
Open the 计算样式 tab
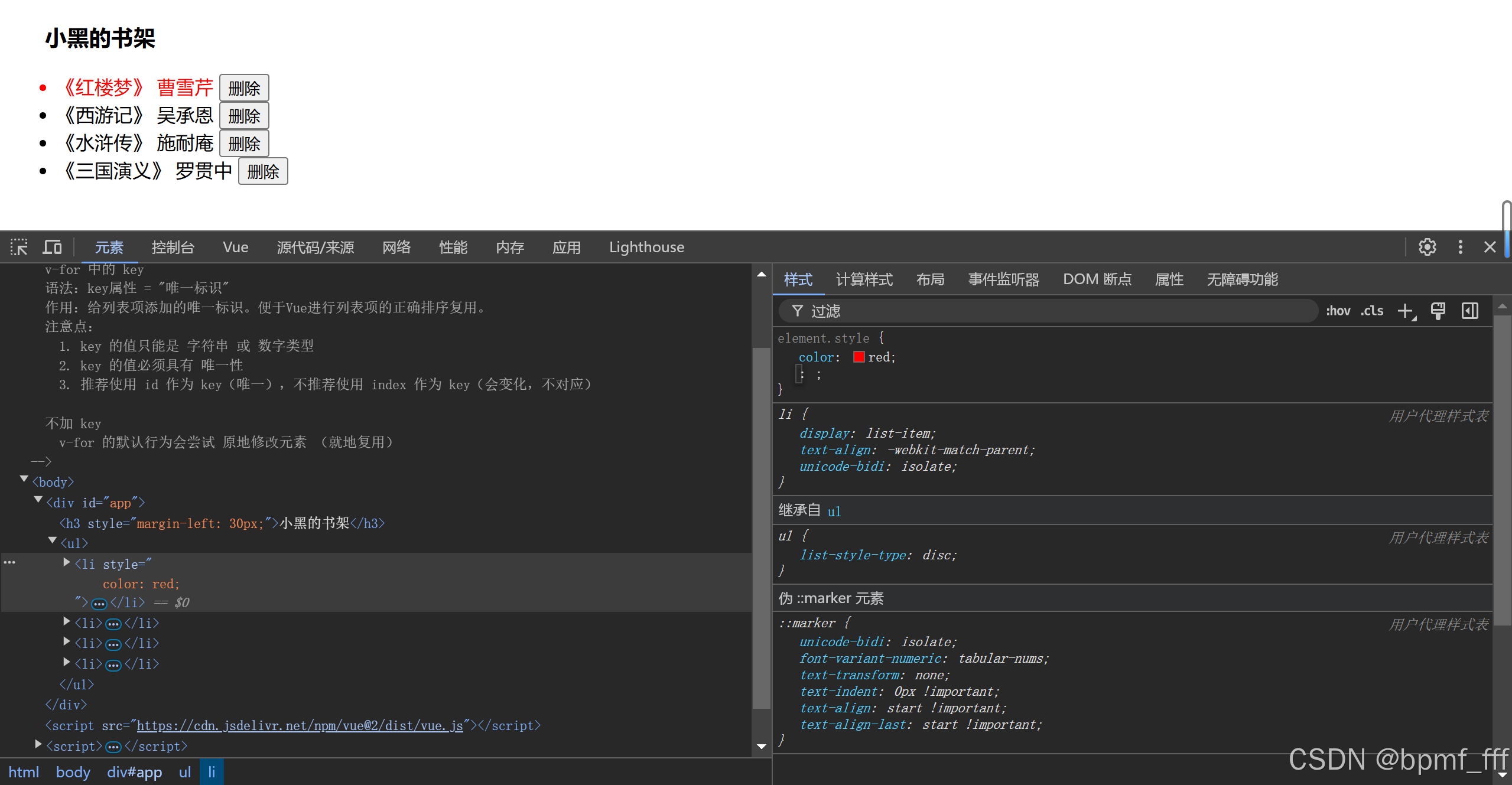[864, 279]
